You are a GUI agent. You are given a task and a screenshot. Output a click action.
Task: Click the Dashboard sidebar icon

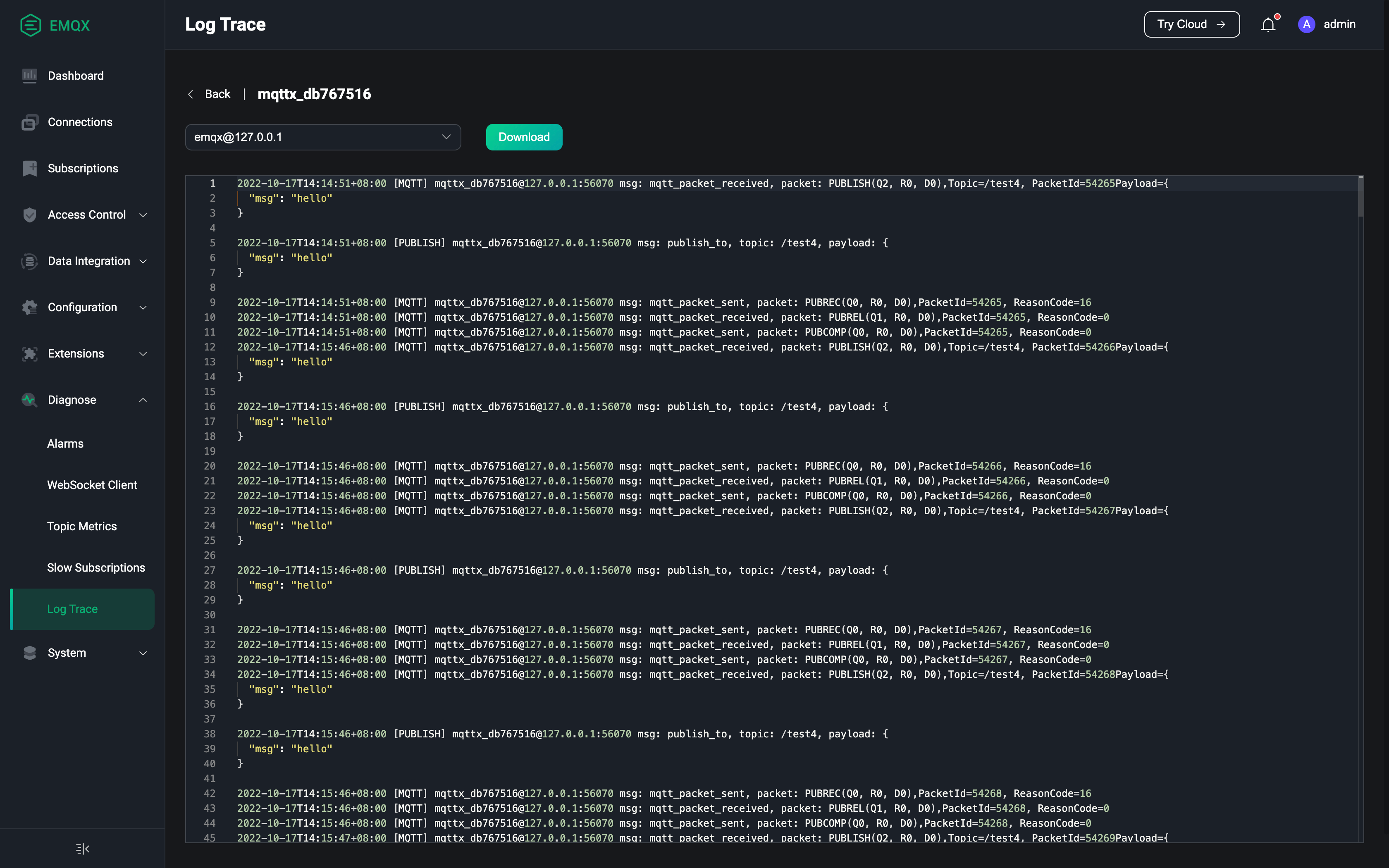[29, 76]
